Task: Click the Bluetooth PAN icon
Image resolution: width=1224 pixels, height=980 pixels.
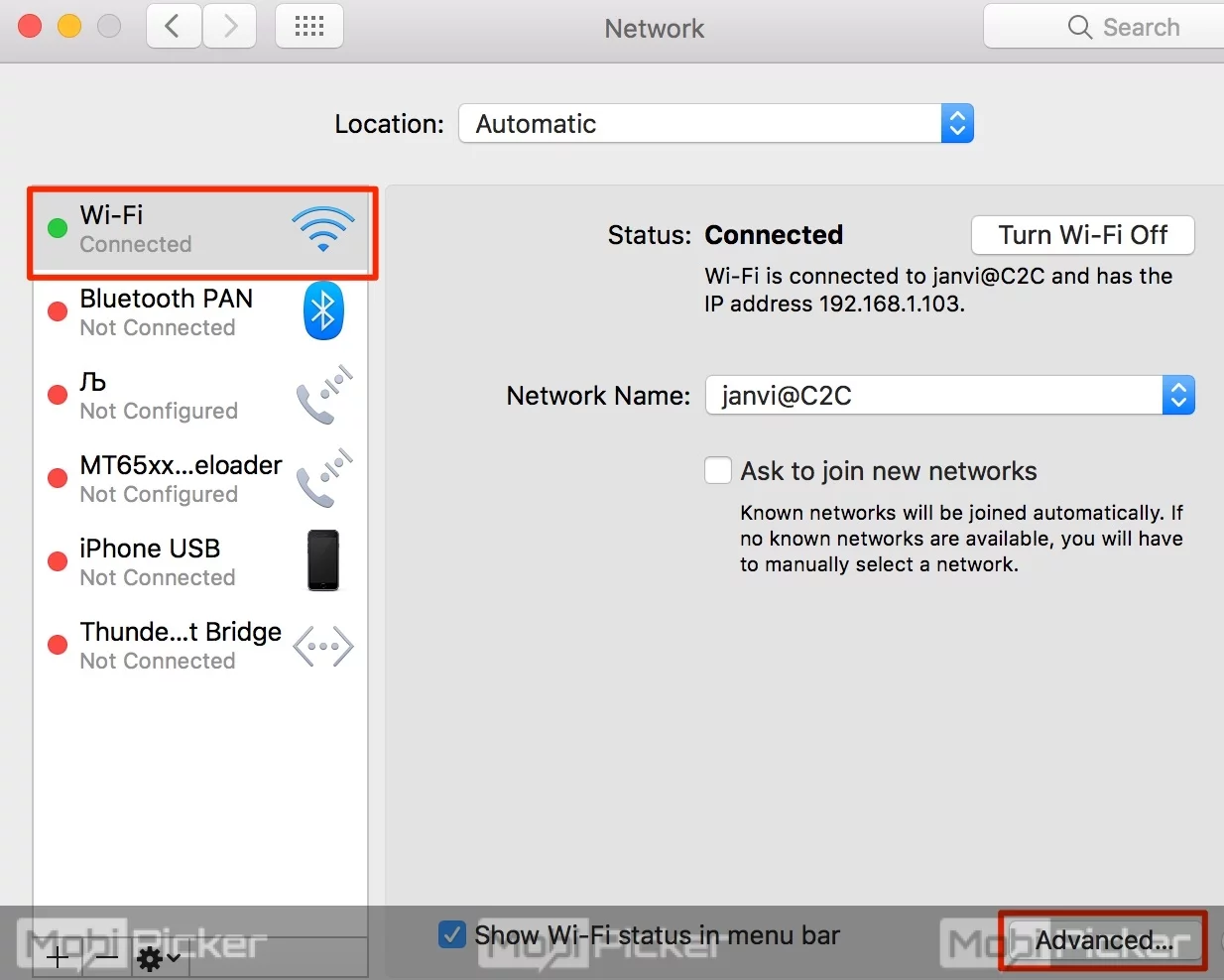Action: pyautogui.click(x=323, y=311)
